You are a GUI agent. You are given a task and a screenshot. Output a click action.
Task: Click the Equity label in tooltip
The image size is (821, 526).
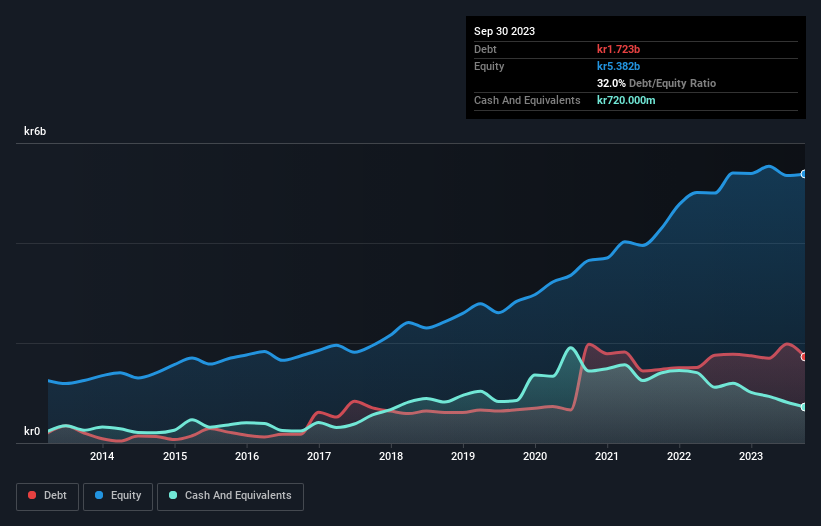[489, 66]
